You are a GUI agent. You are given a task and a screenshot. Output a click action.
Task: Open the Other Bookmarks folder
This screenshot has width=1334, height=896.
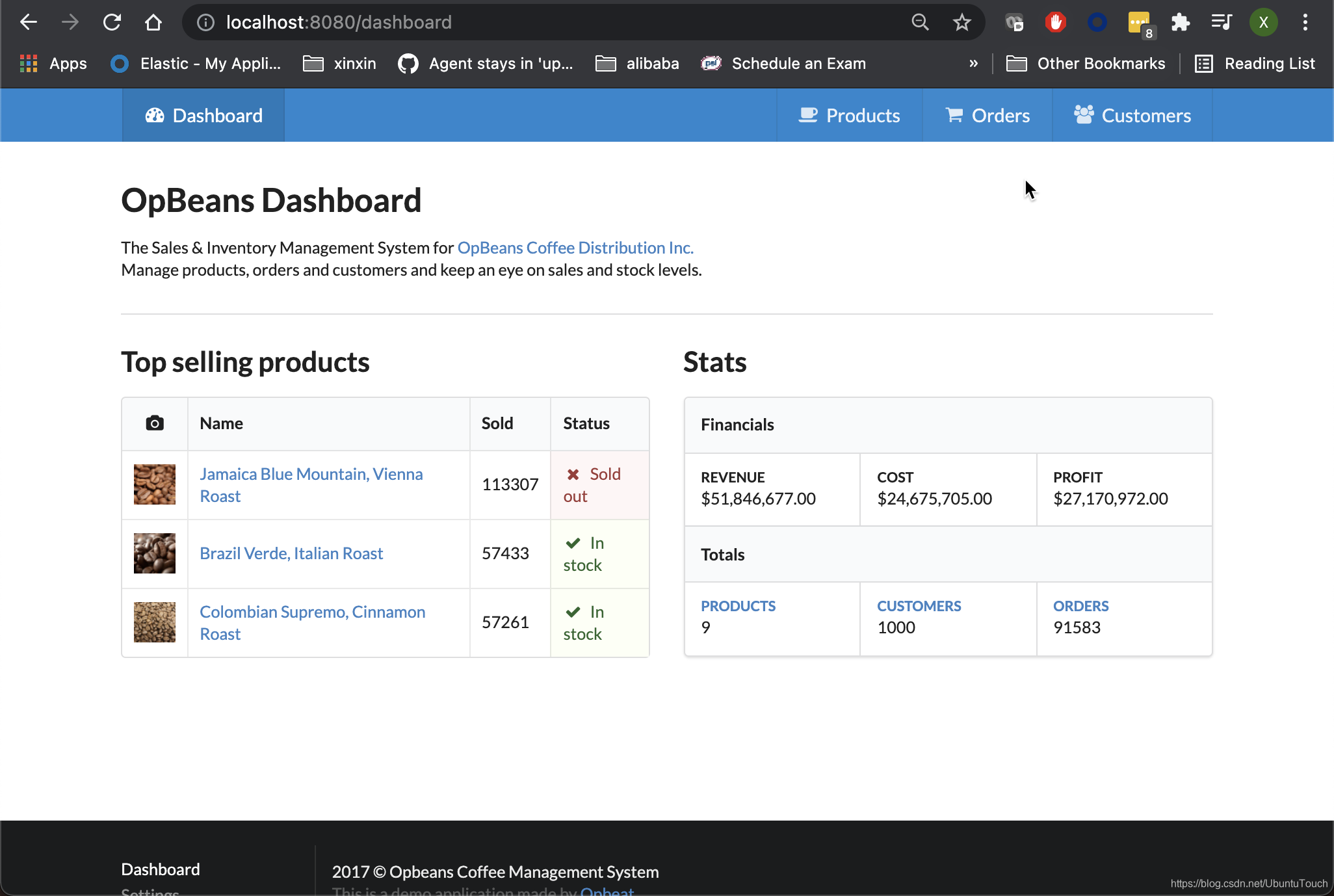pyautogui.click(x=1086, y=64)
